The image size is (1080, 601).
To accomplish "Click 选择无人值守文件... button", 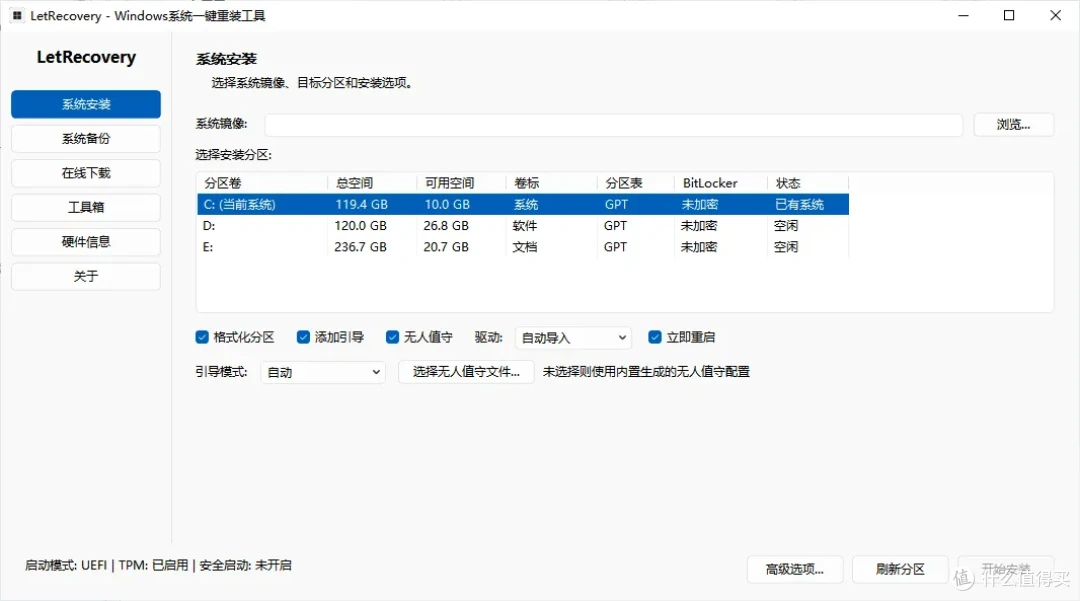I will 466,372.
